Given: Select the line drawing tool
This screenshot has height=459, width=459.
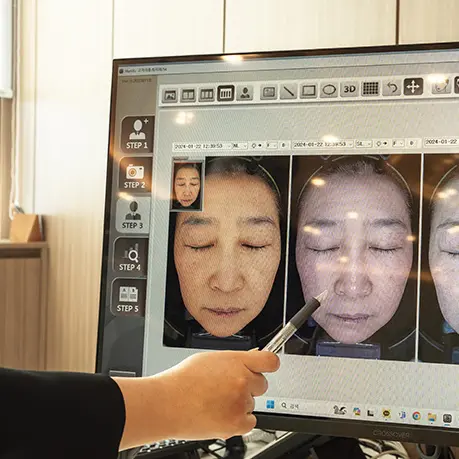Looking at the screenshot, I should point(288,91).
